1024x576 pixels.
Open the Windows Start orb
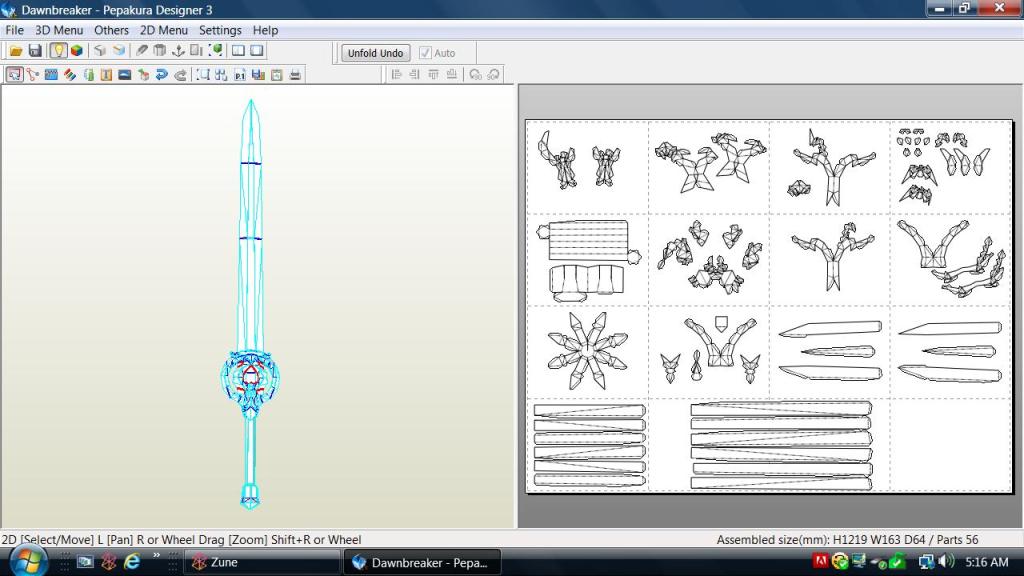coord(27,562)
